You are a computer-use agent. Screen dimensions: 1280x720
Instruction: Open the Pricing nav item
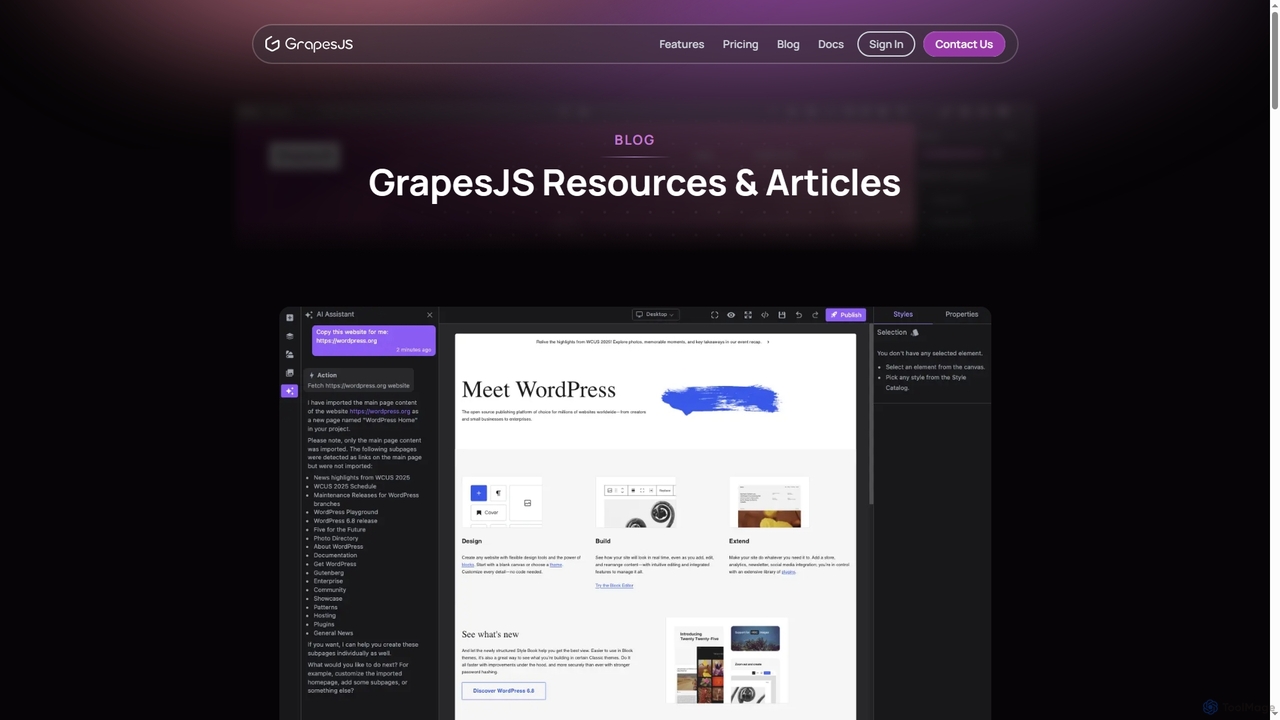[x=741, y=44]
